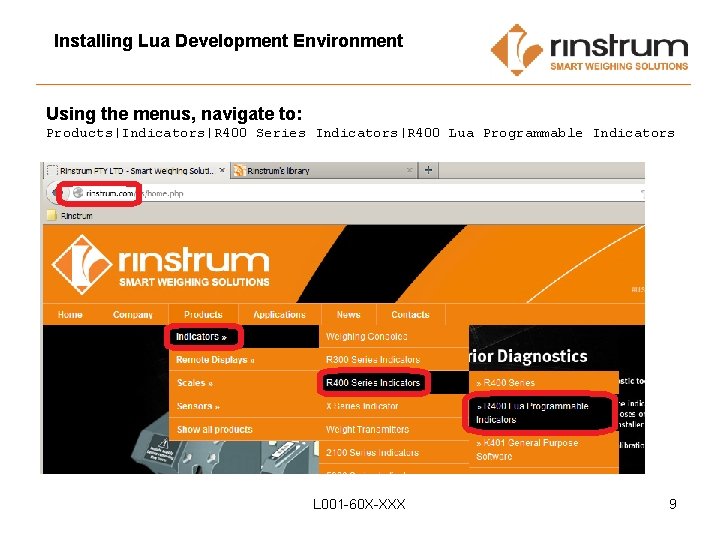Choose 2100 Series Indicators entry

pyautogui.click(x=394, y=452)
